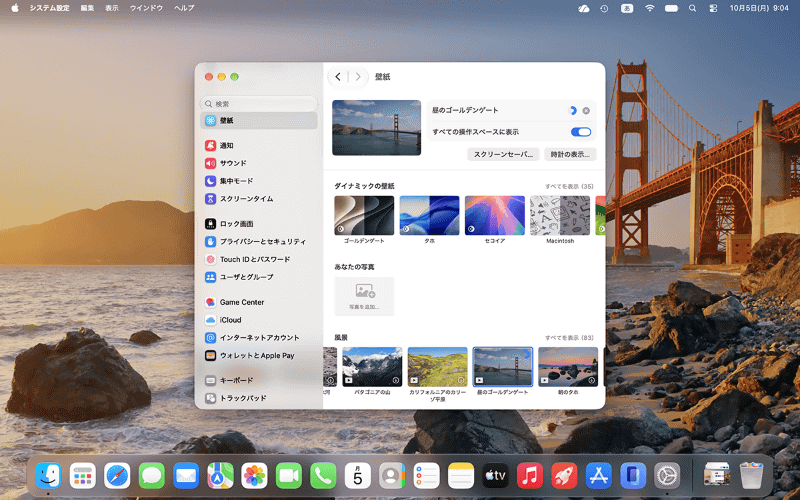The image size is (800, 500).
Task: Select the タホ dynamic wallpaper
Action: [x=430, y=215]
